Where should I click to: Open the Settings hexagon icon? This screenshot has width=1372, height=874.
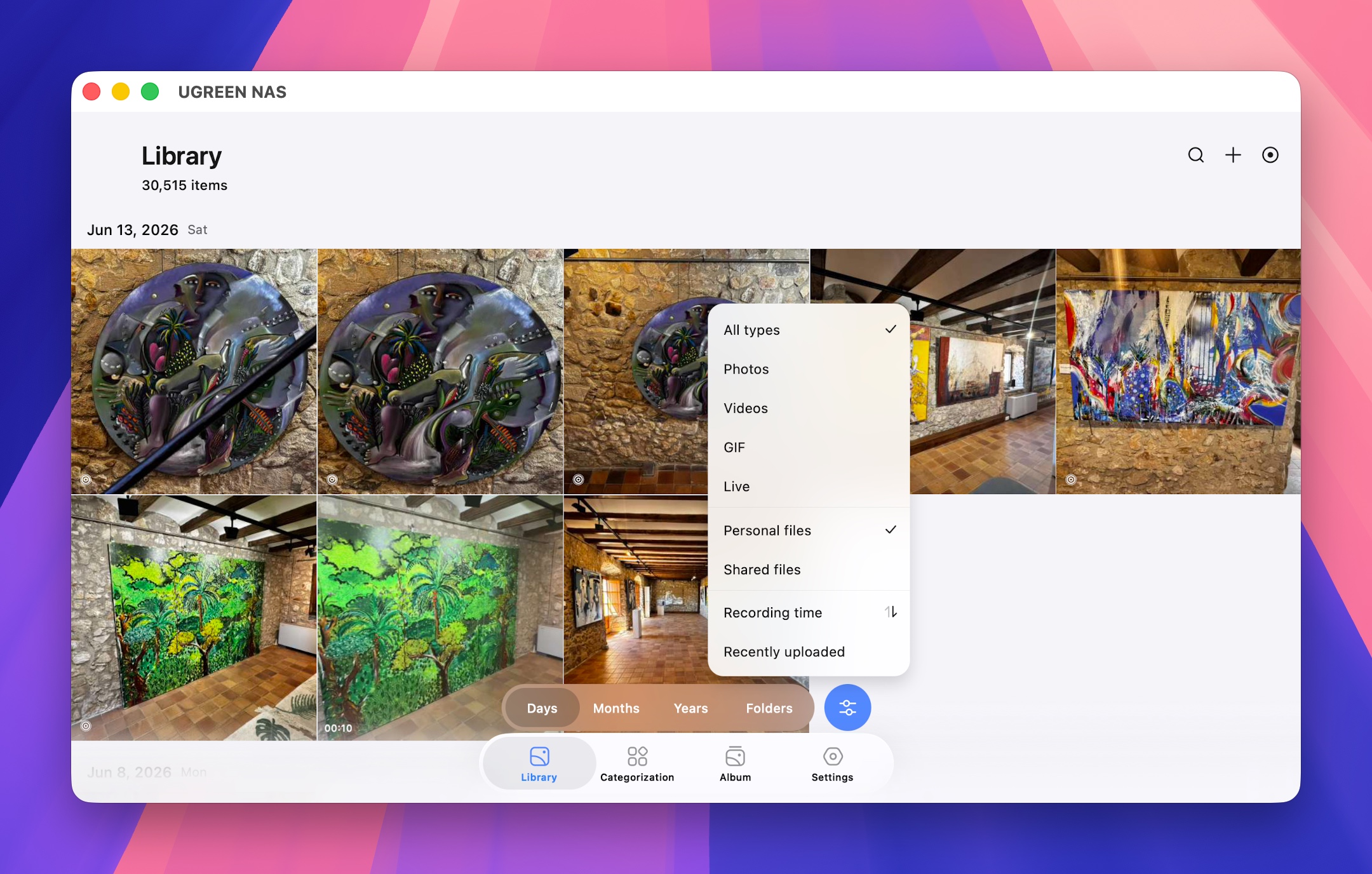point(832,756)
